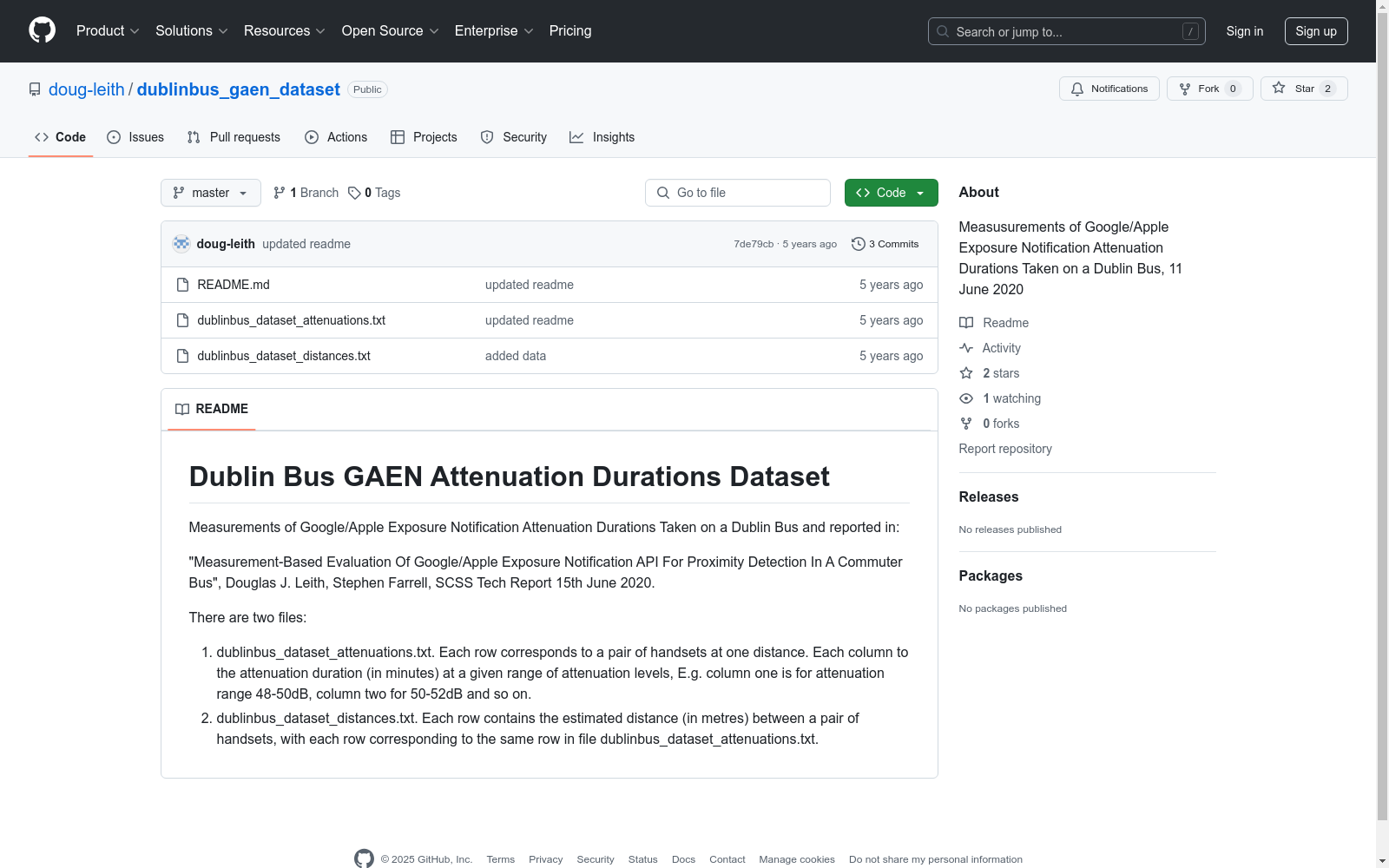Click the 'added data' commit message

coord(516,356)
